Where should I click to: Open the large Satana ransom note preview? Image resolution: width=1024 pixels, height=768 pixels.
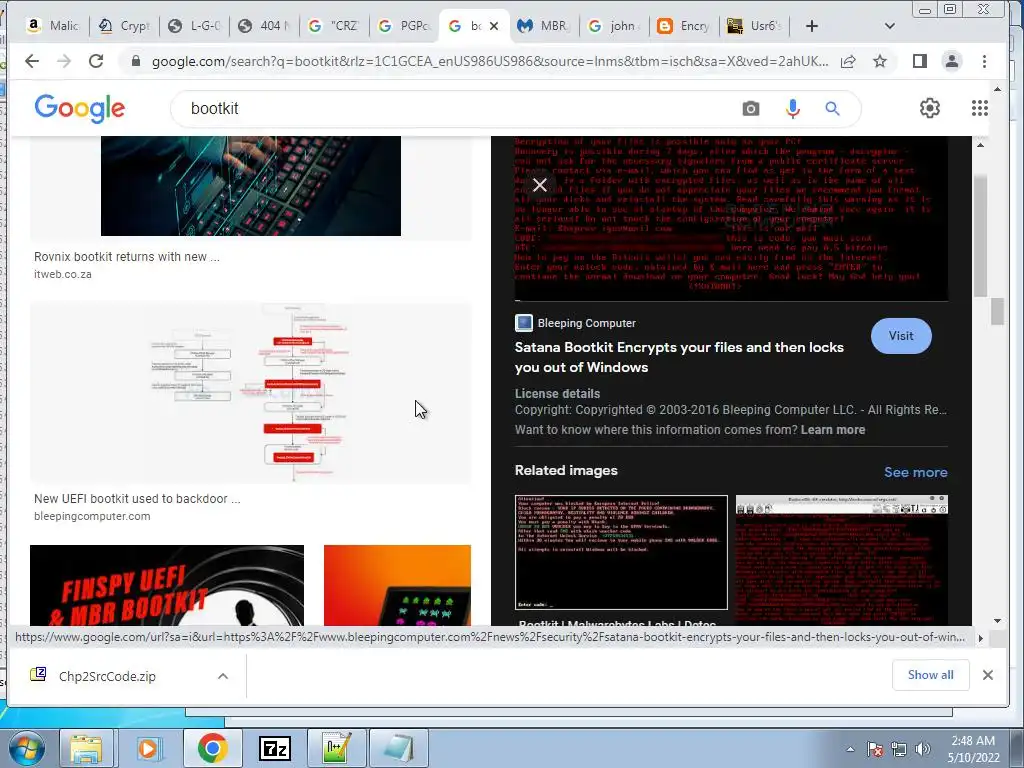coord(731,219)
